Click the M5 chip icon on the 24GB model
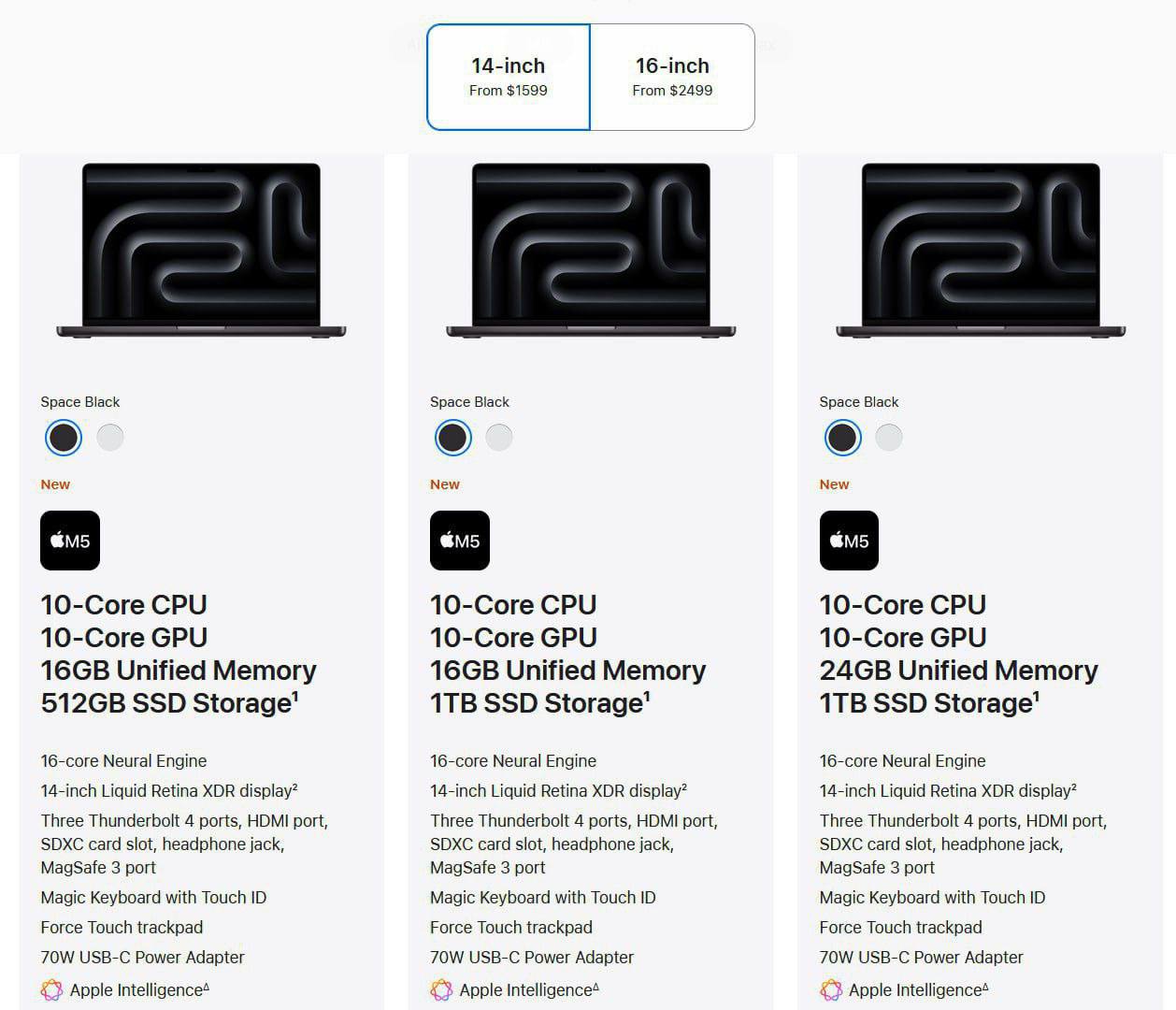The width and height of the screenshot is (1176, 1010). pyautogui.click(x=849, y=541)
